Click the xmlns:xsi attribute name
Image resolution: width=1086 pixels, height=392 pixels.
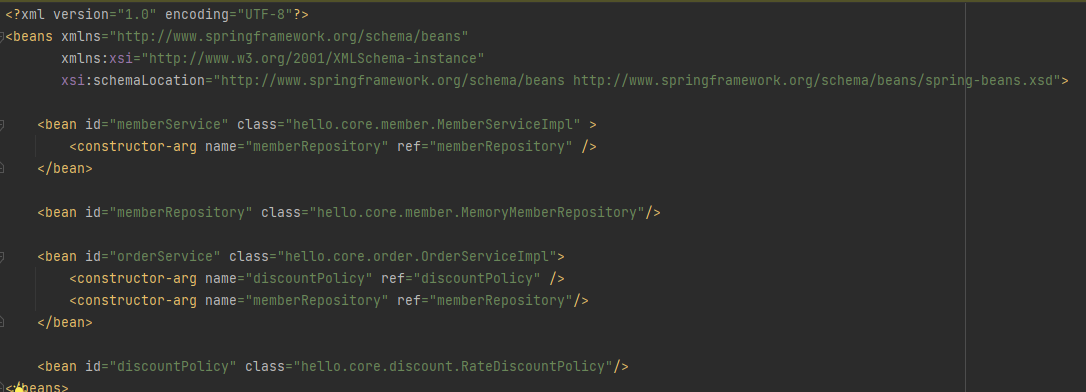click(x=97, y=58)
